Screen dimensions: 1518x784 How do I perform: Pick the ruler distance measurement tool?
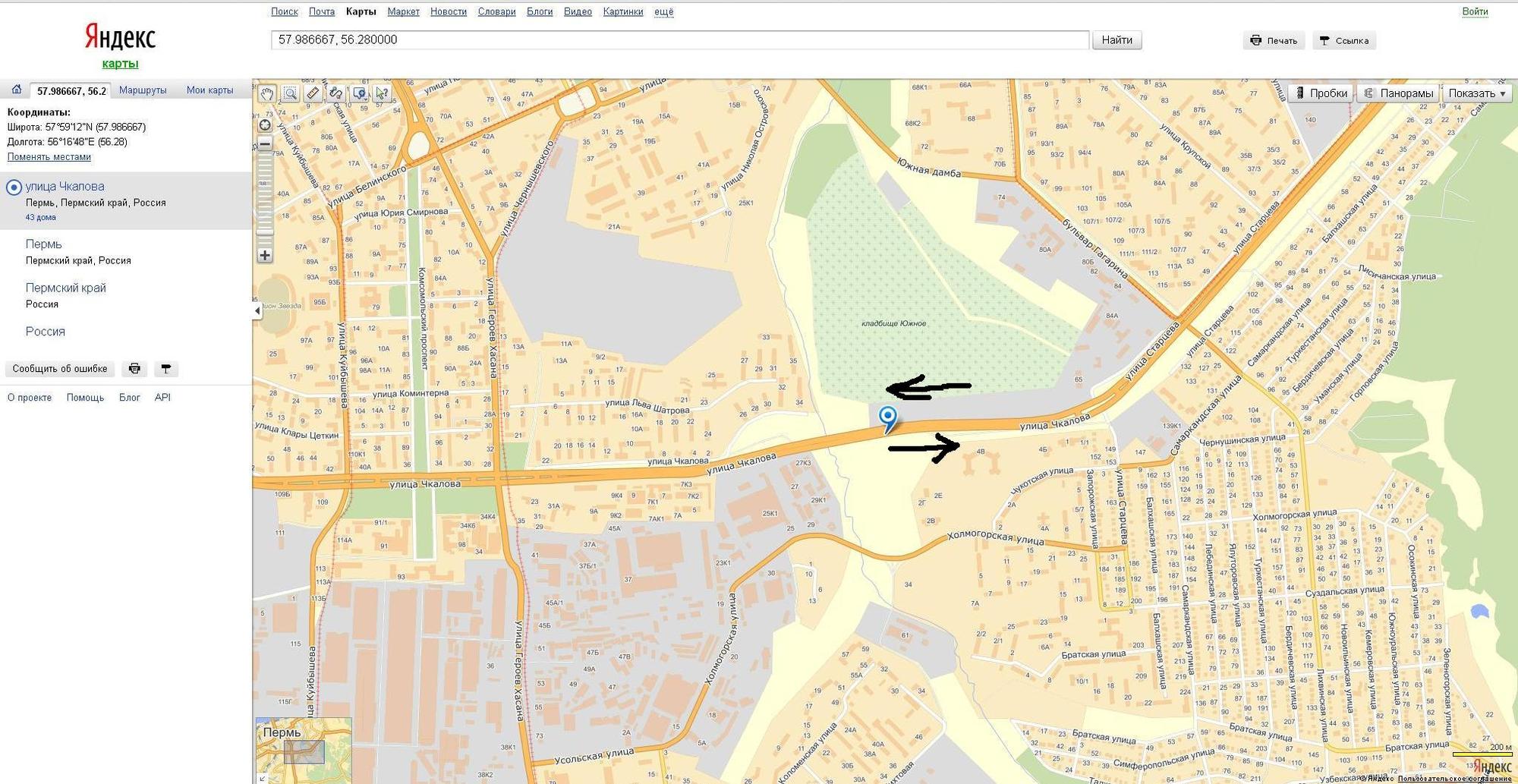(313, 93)
